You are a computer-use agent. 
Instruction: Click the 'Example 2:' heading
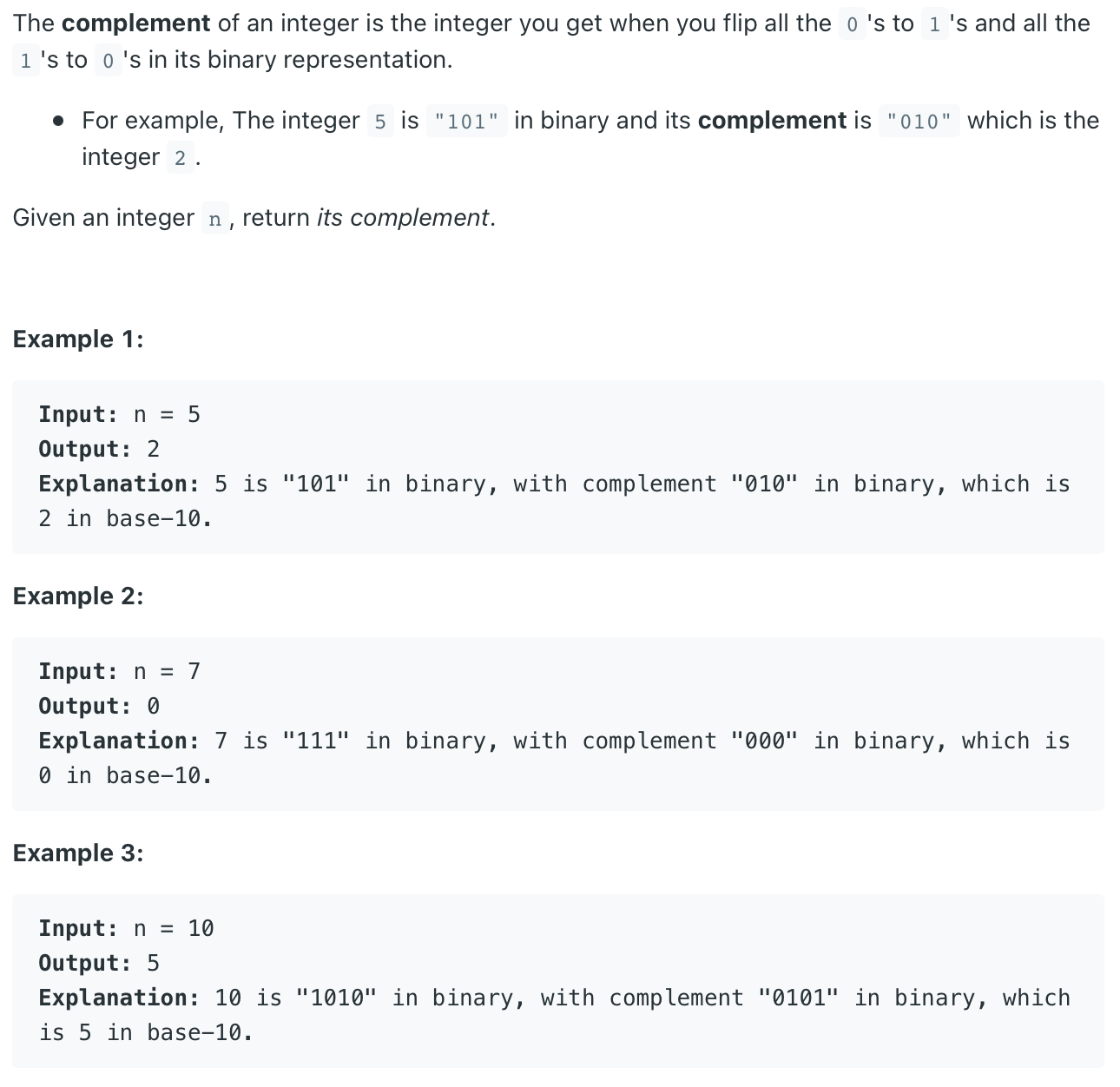78,596
